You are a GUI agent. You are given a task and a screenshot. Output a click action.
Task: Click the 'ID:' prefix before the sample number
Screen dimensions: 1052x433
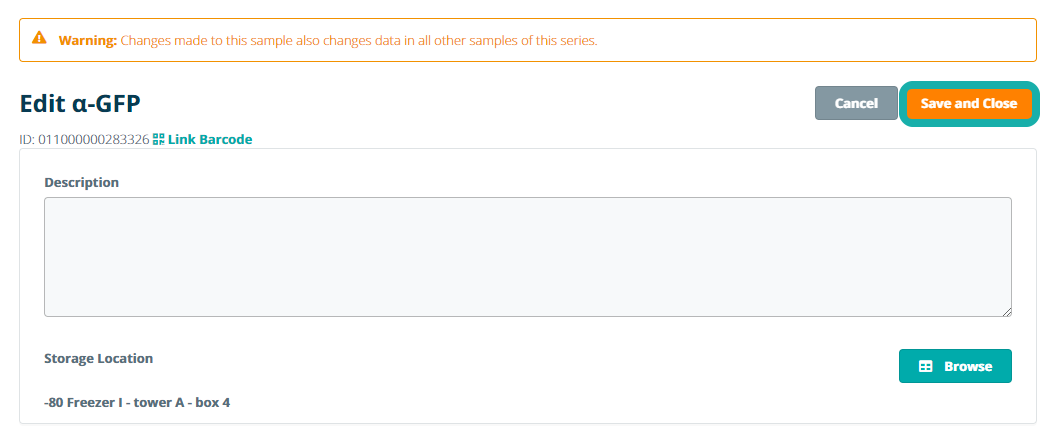point(27,140)
